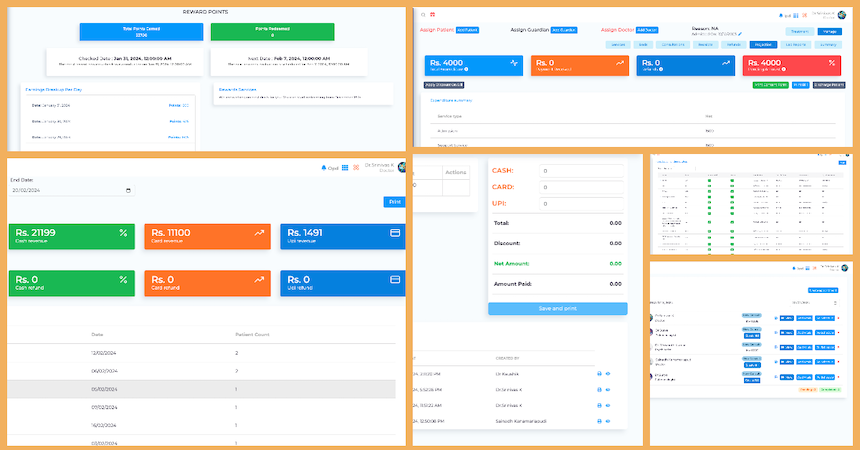Edit admission date pencil icon
The width and height of the screenshot is (860, 450).
click(740, 34)
